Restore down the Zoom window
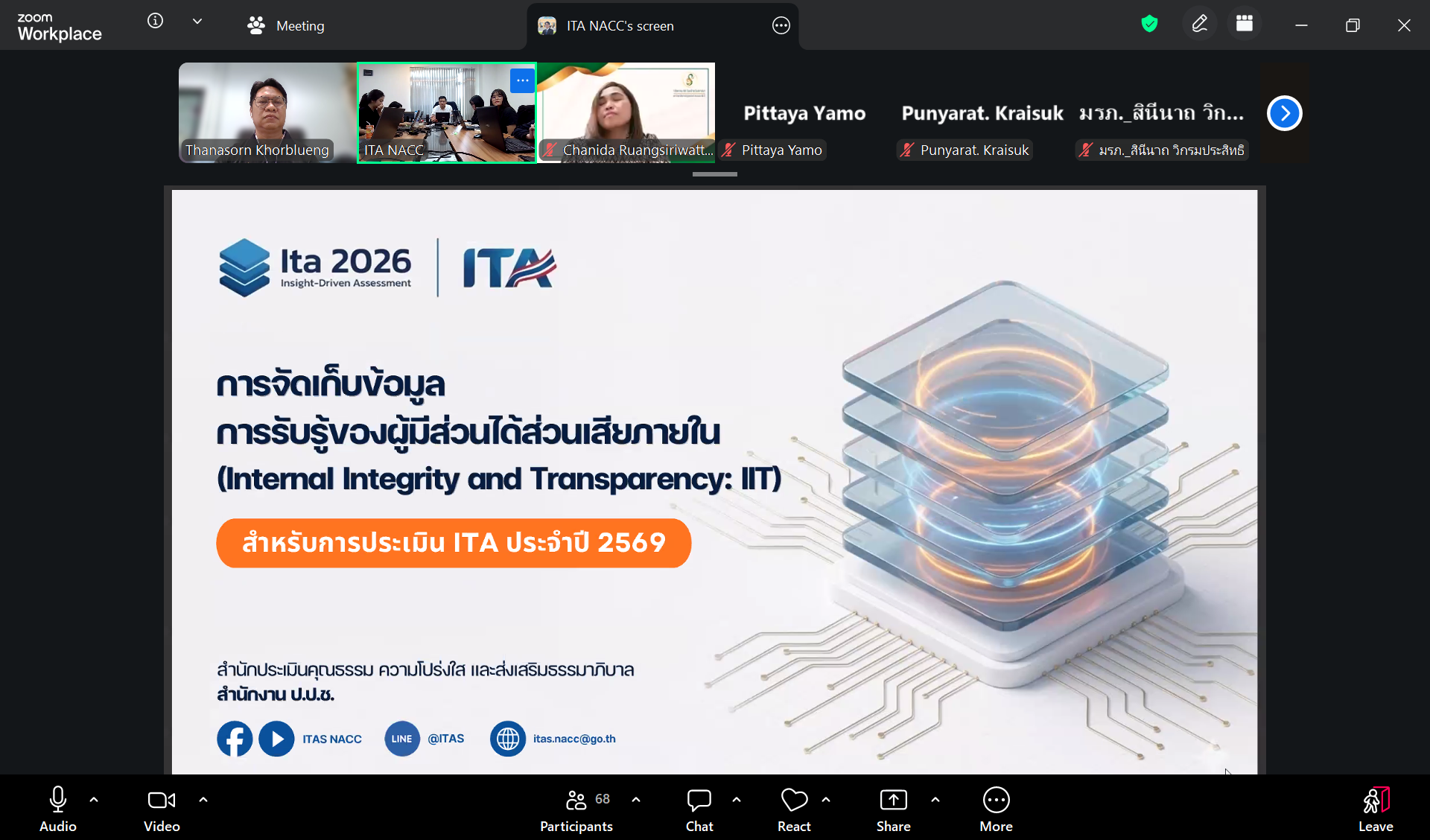Image resolution: width=1430 pixels, height=840 pixels. point(1353,25)
